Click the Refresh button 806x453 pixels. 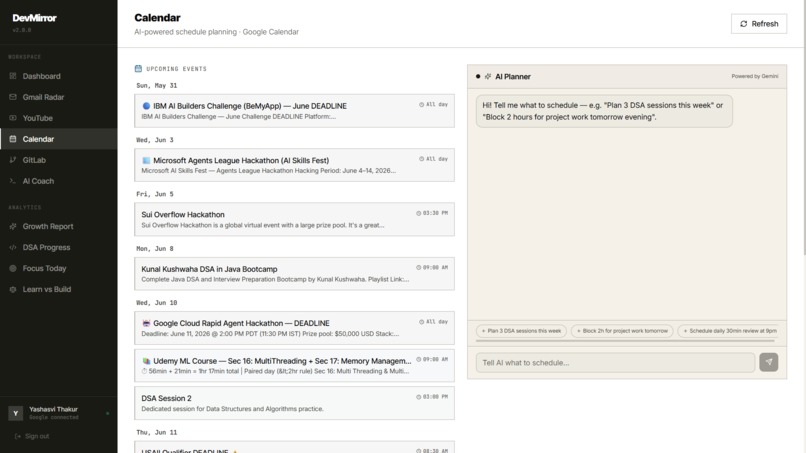pos(759,24)
